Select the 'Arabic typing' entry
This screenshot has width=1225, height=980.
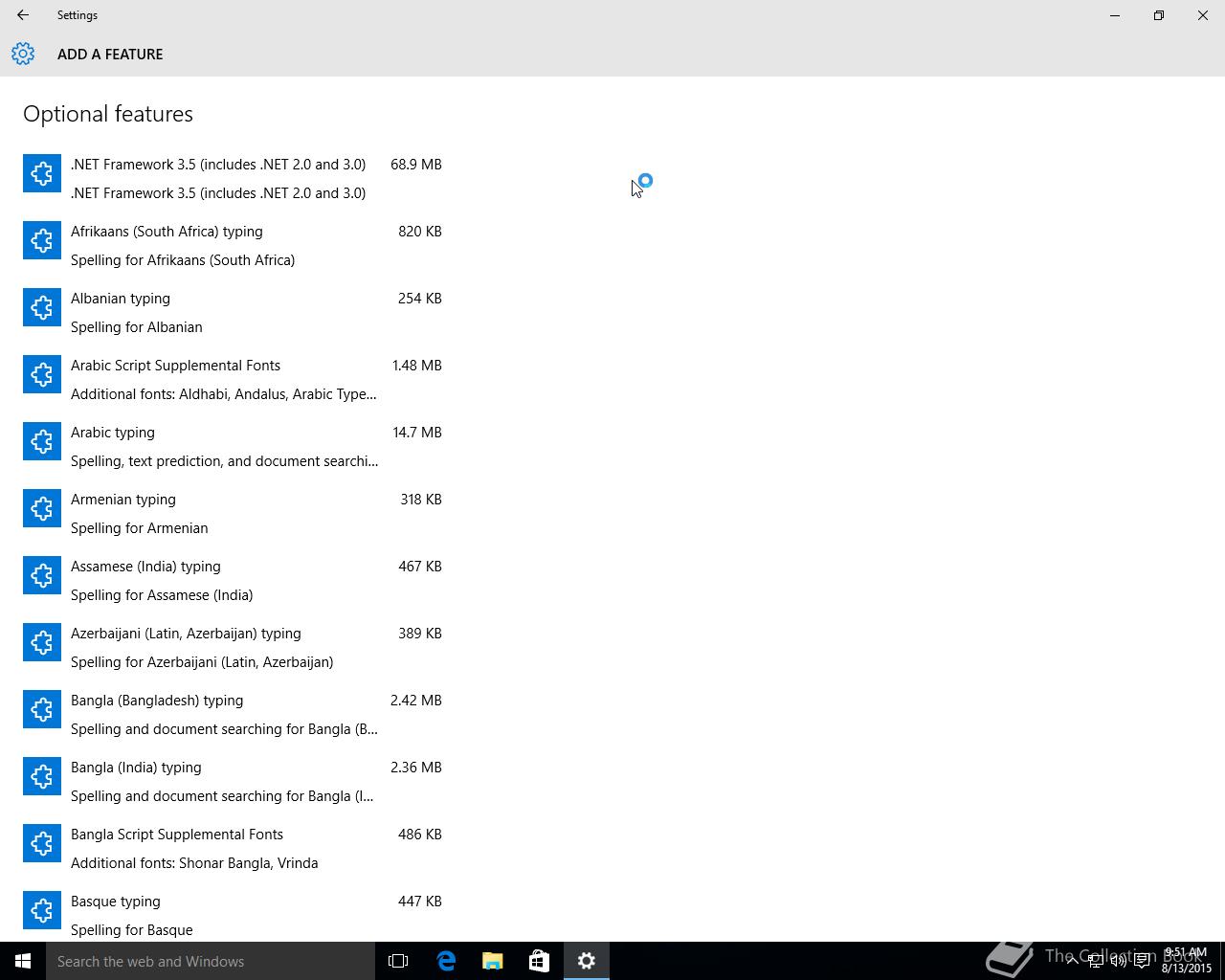113,433
